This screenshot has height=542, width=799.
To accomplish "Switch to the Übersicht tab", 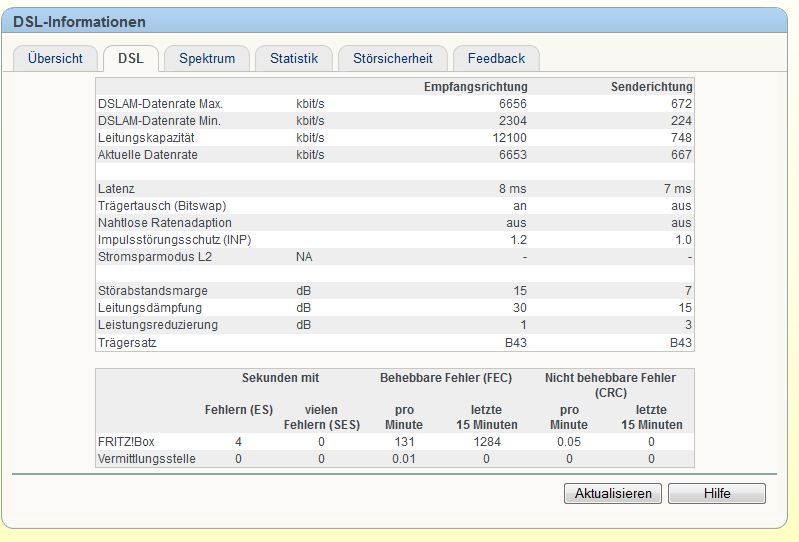I will click(x=55, y=59).
